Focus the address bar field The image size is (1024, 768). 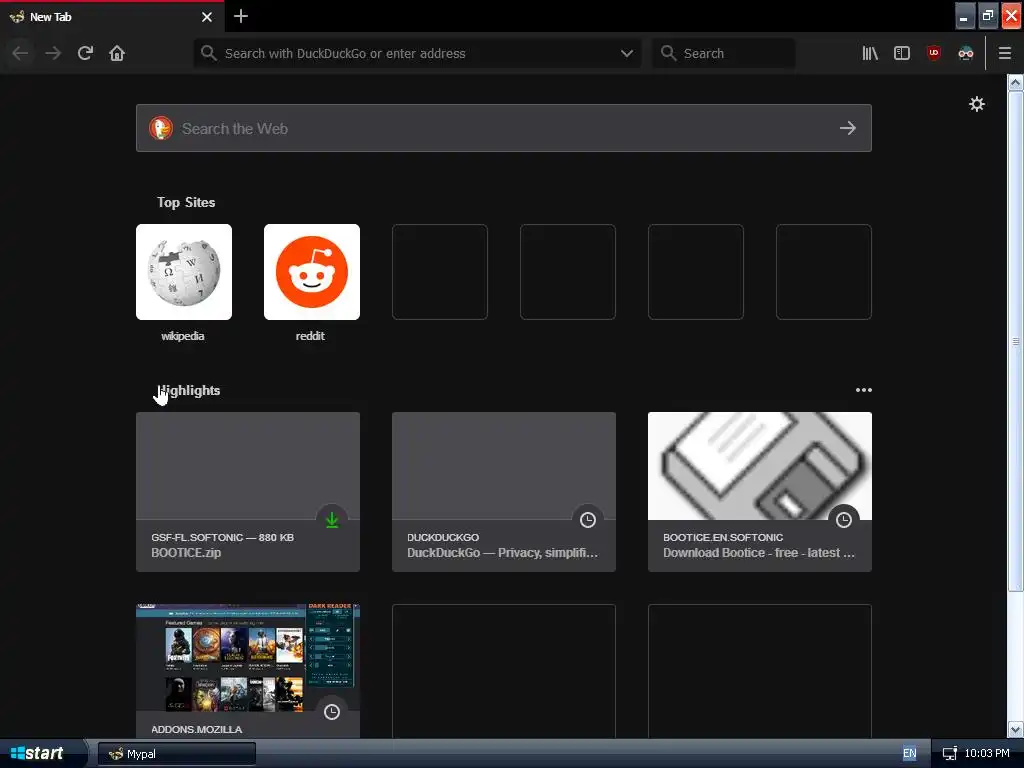click(418, 54)
